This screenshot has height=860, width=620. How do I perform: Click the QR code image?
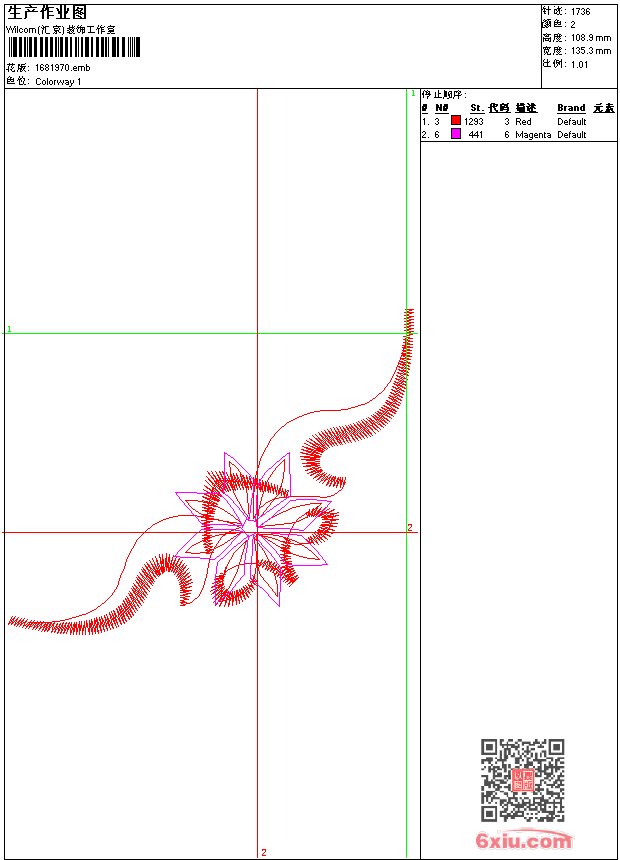point(522,780)
